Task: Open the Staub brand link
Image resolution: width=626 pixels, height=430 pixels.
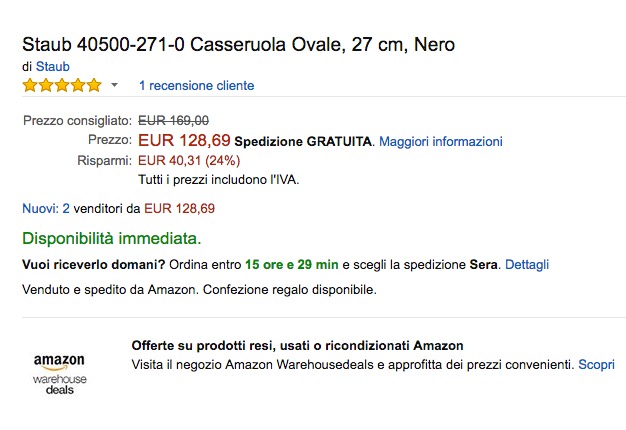Action: click(52, 66)
